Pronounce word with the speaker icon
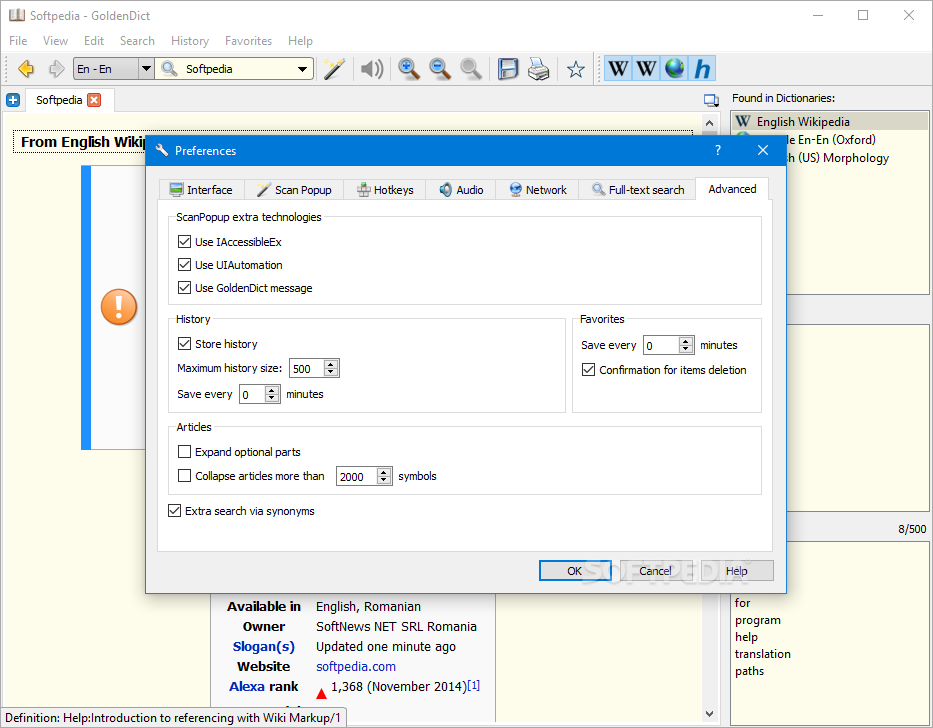Viewport: 933px width, 728px height. pyautogui.click(x=372, y=69)
